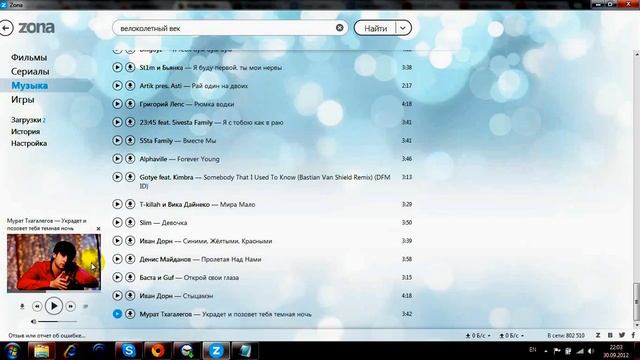Download T-killah и Вика Дайнеко track
This screenshot has height=360, width=640.
pos(130,204)
